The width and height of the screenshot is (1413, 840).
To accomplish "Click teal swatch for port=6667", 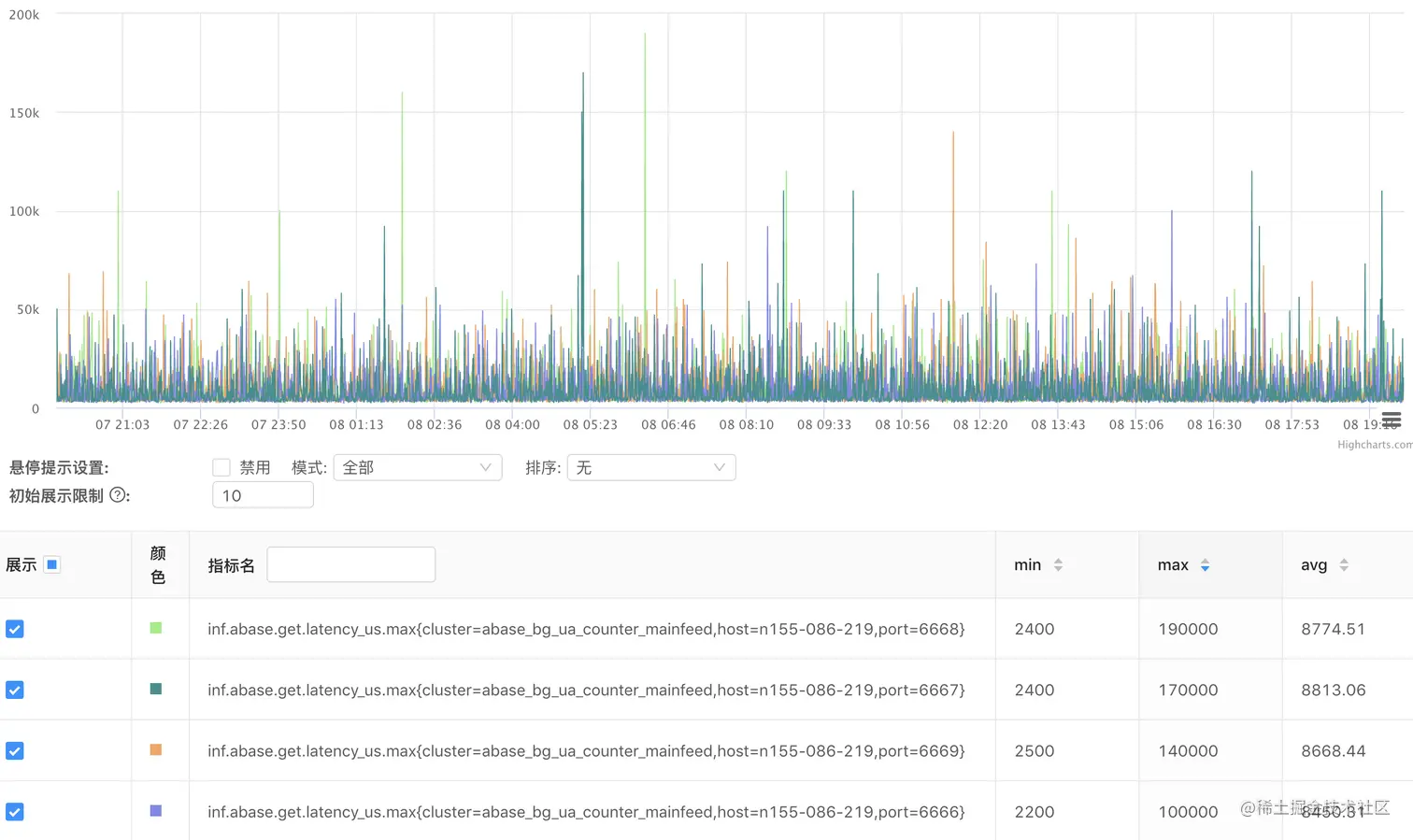I will [x=156, y=689].
